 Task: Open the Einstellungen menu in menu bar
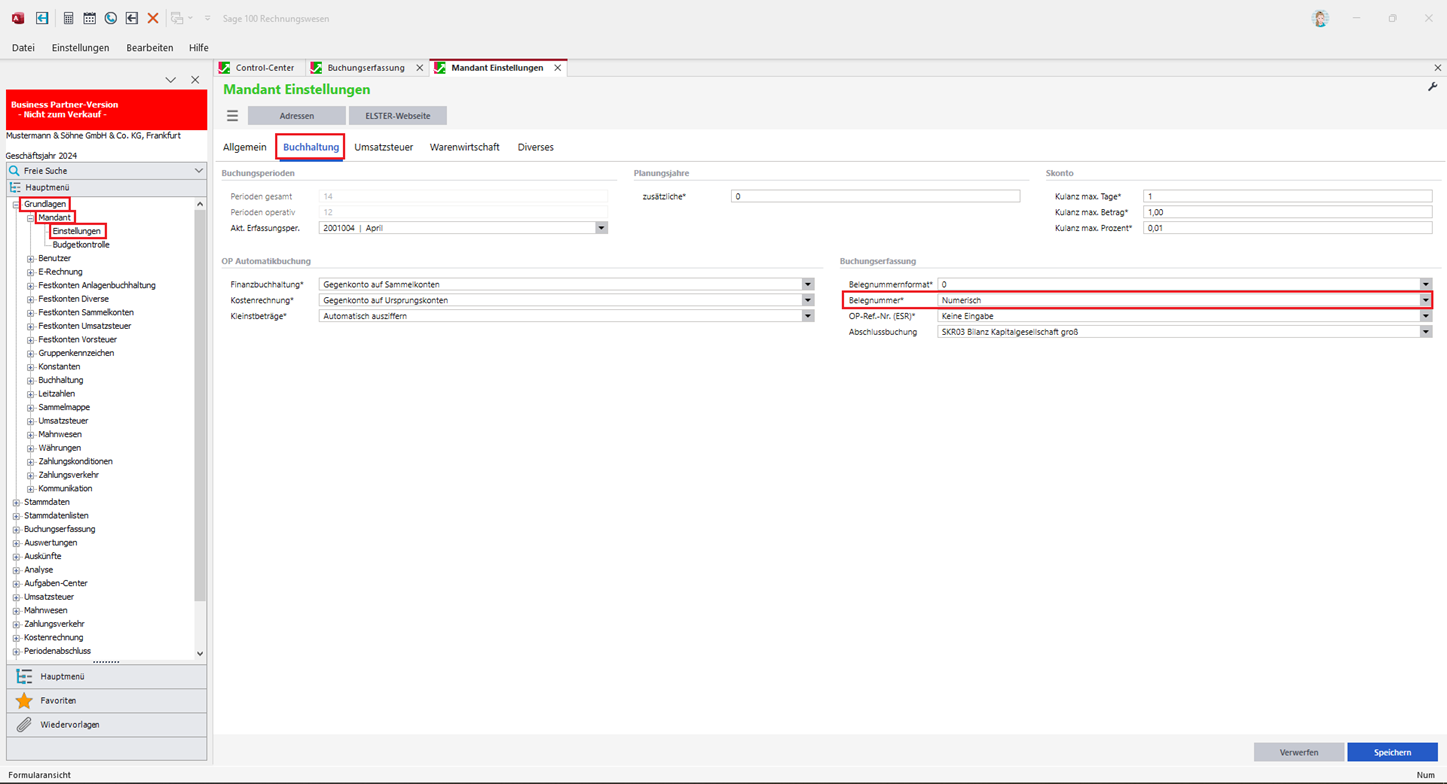click(80, 48)
